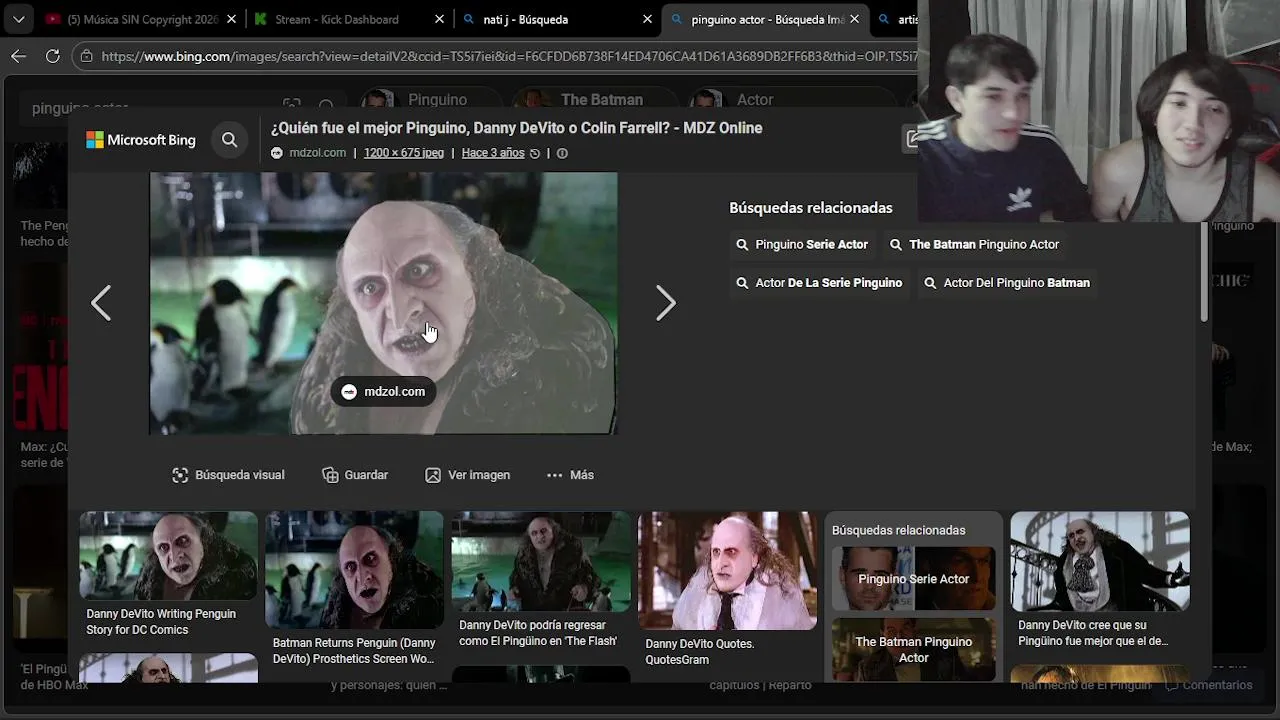Search for The Batman Pinguino Actor
Image resolution: width=1280 pixels, height=720 pixels.
[974, 244]
